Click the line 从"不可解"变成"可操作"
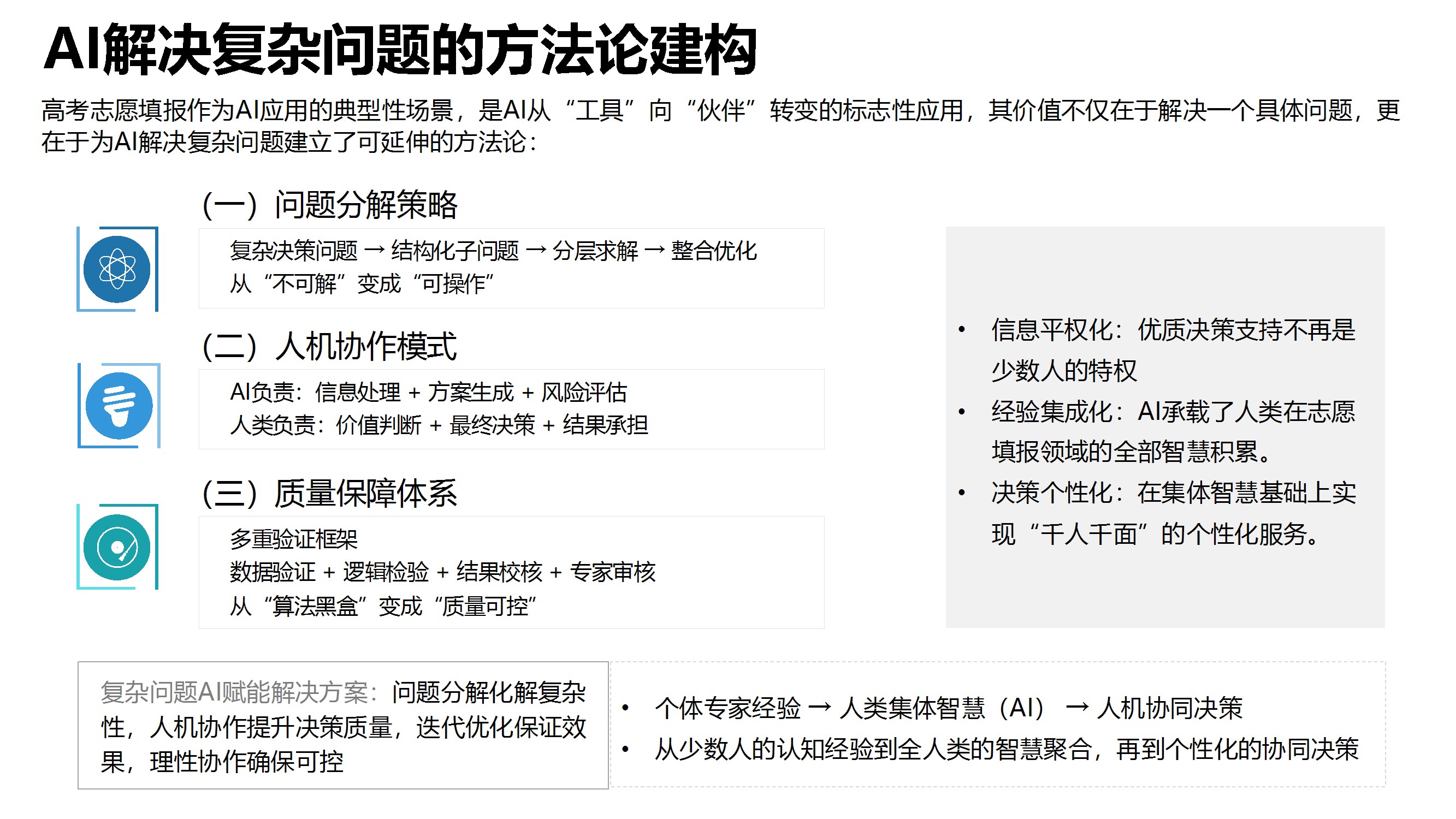The width and height of the screenshot is (1456, 819). tap(362, 284)
